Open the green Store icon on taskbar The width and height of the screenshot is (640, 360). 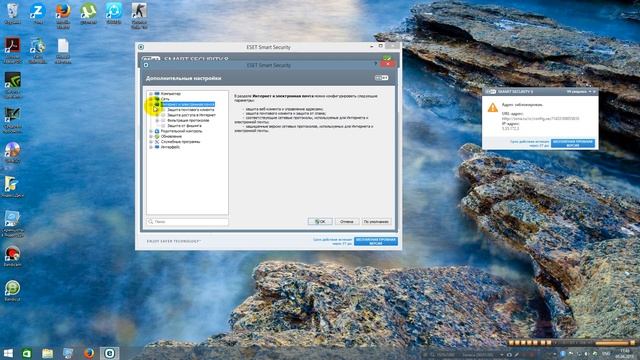coord(27,353)
